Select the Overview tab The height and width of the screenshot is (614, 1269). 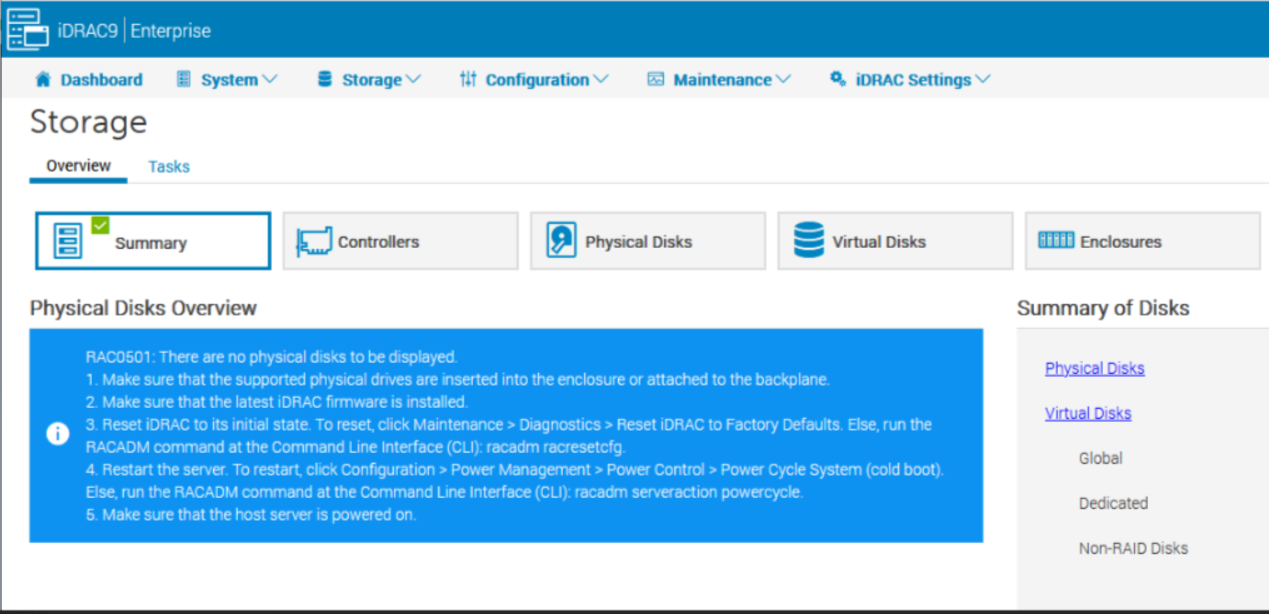[77, 165]
